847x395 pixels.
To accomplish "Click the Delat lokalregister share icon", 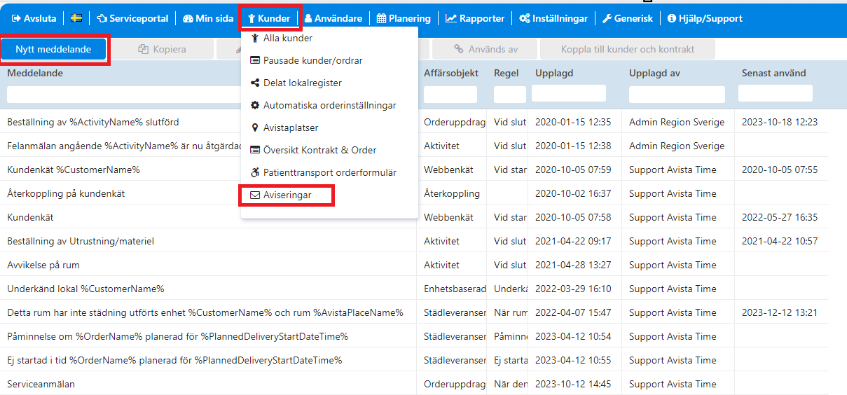I will [x=255, y=83].
